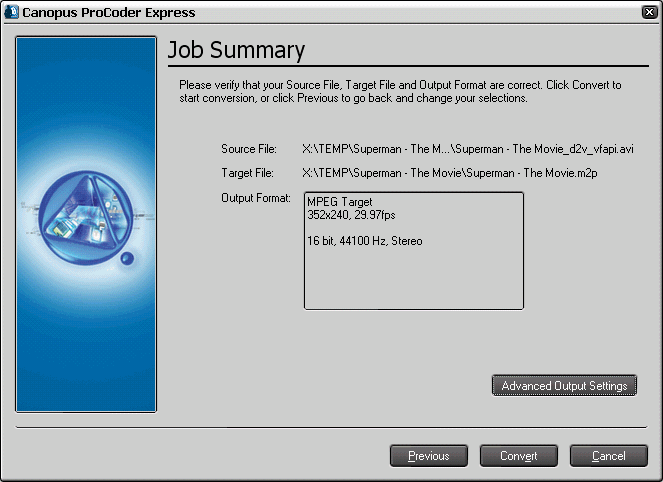Viewport: 663px width, 482px height.
Task: Click the small blue orb beside the sphere logo
Action: point(127,259)
